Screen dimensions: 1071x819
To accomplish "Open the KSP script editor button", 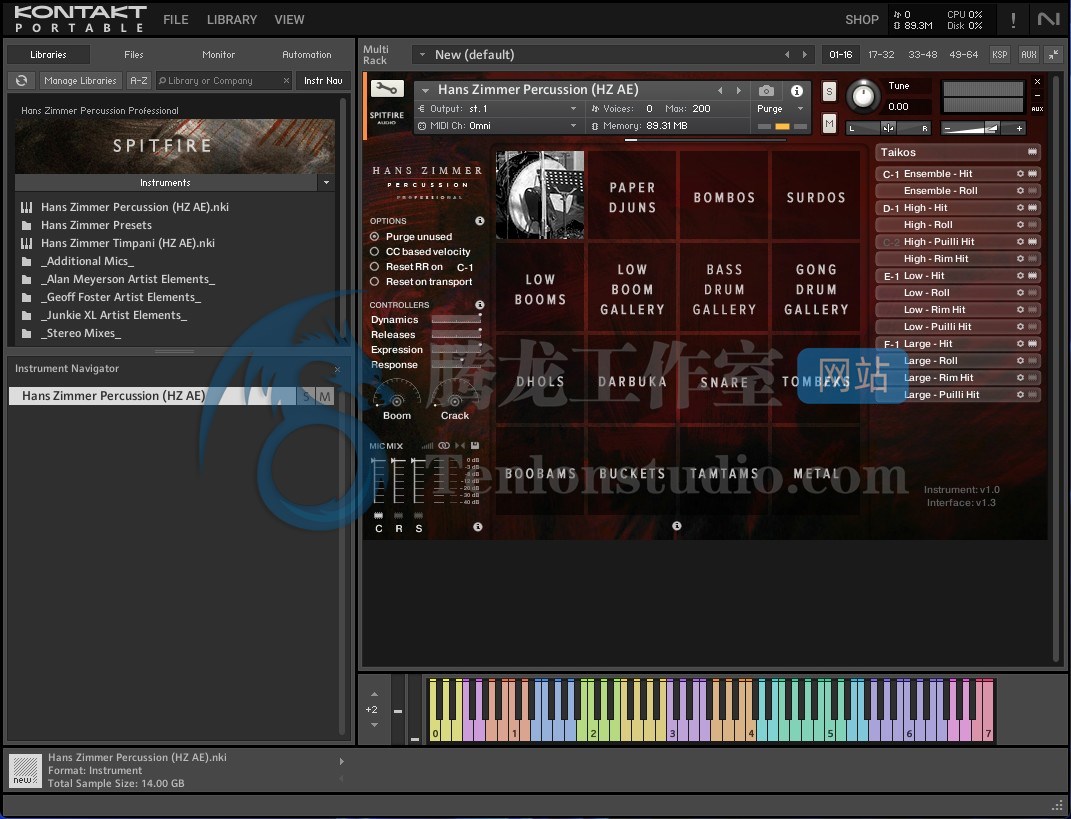I will click(999, 55).
